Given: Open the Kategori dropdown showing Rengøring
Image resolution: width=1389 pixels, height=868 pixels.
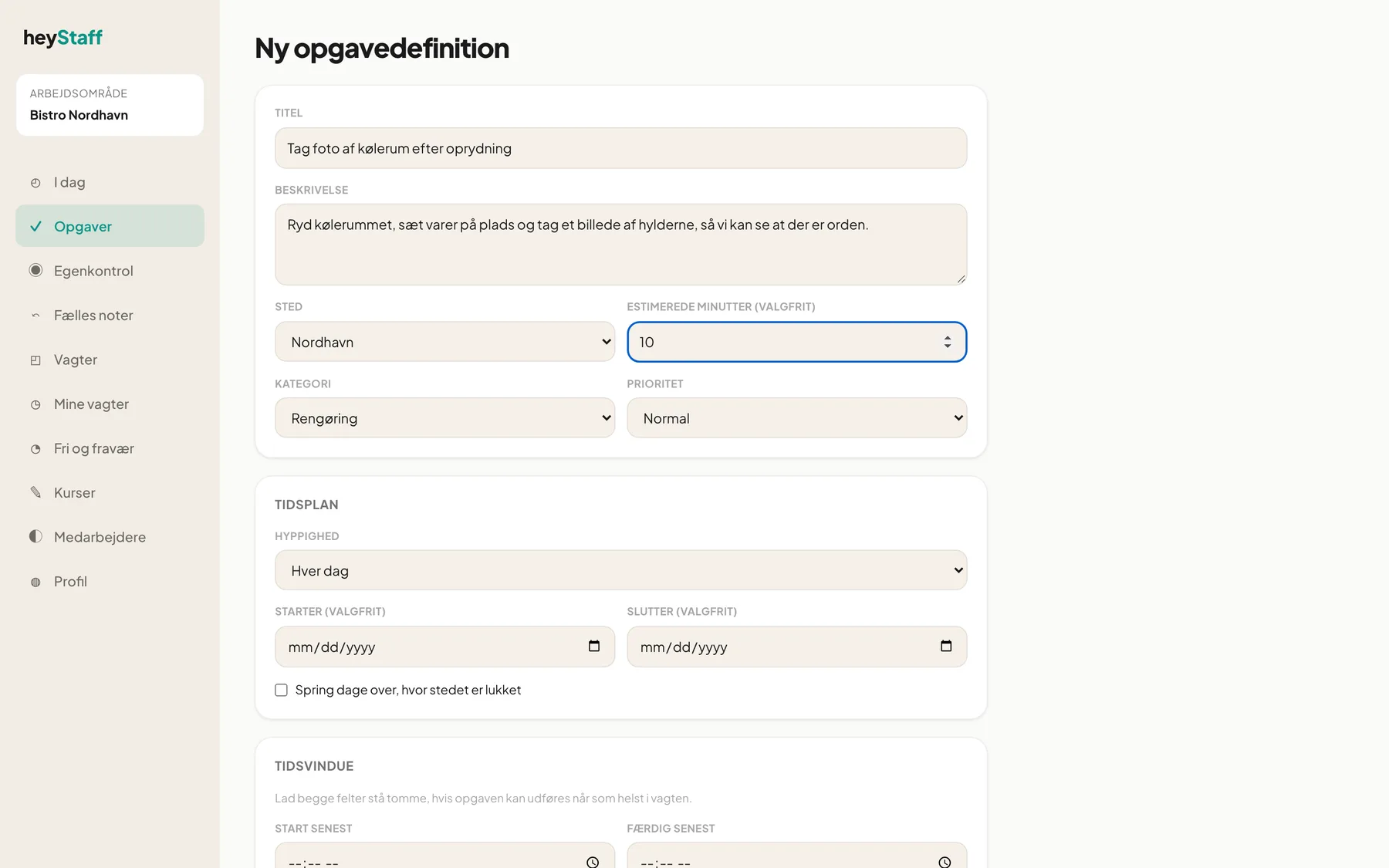Looking at the screenshot, I should 444,418.
